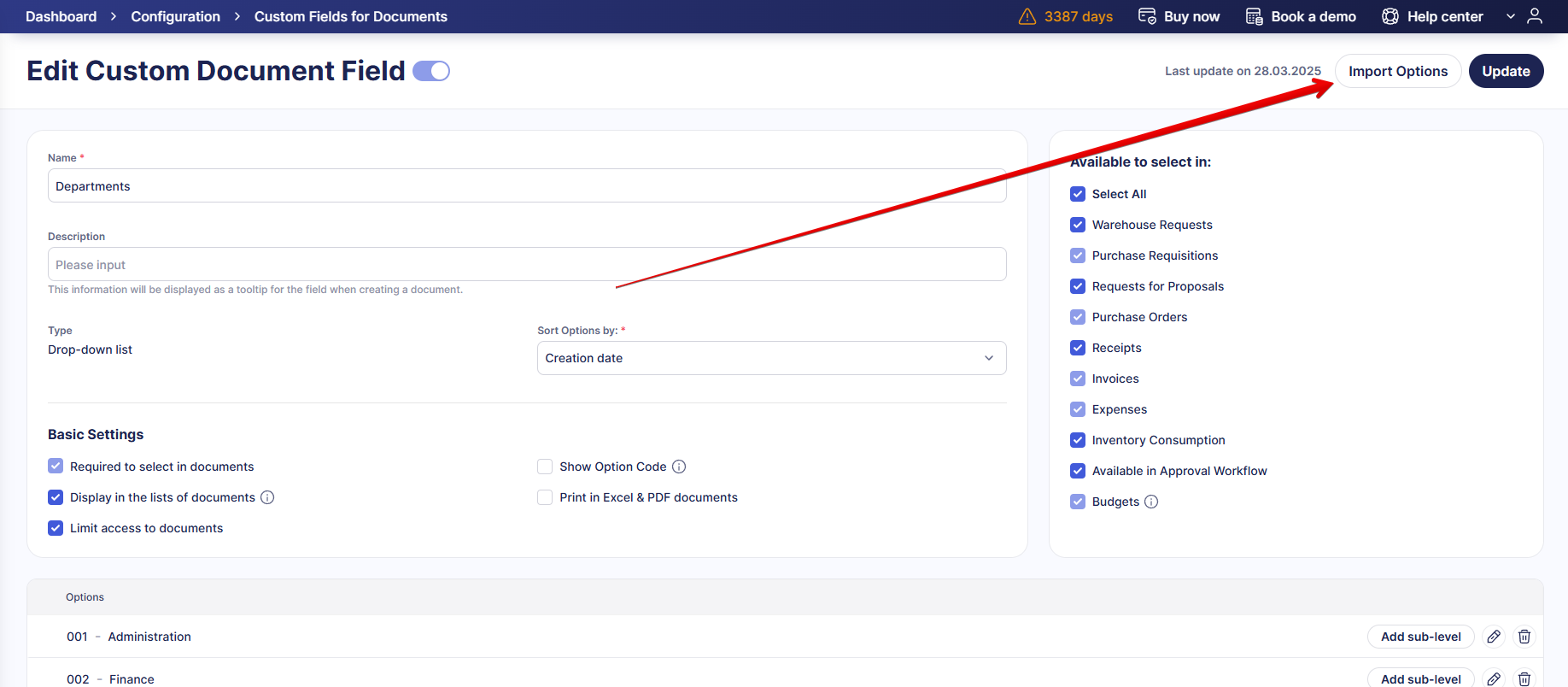Expand the account menu chevron
The image size is (1568, 687).
1511,16
